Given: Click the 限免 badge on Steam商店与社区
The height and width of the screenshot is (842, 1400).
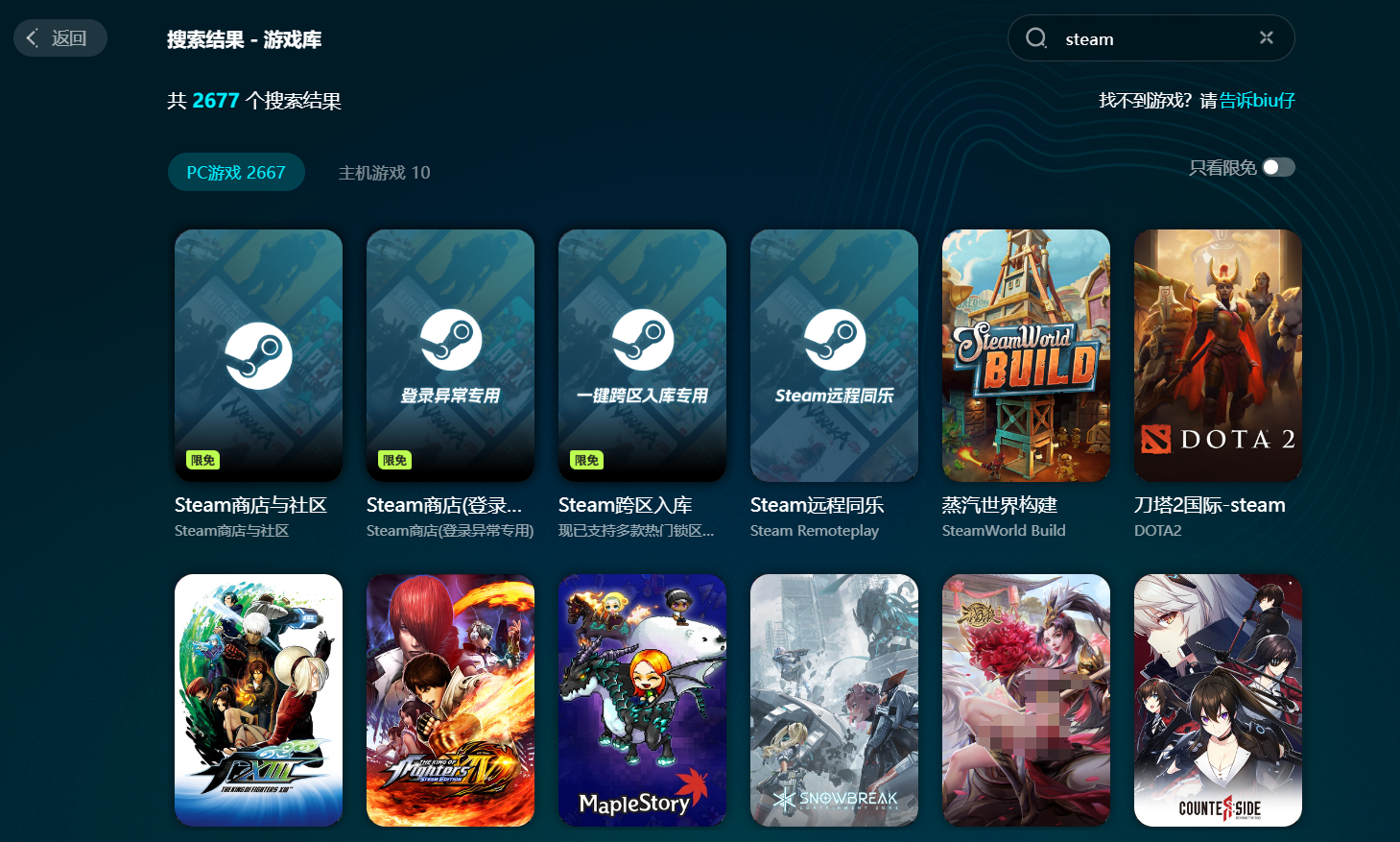Looking at the screenshot, I should pyautogui.click(x=203, y=460).
